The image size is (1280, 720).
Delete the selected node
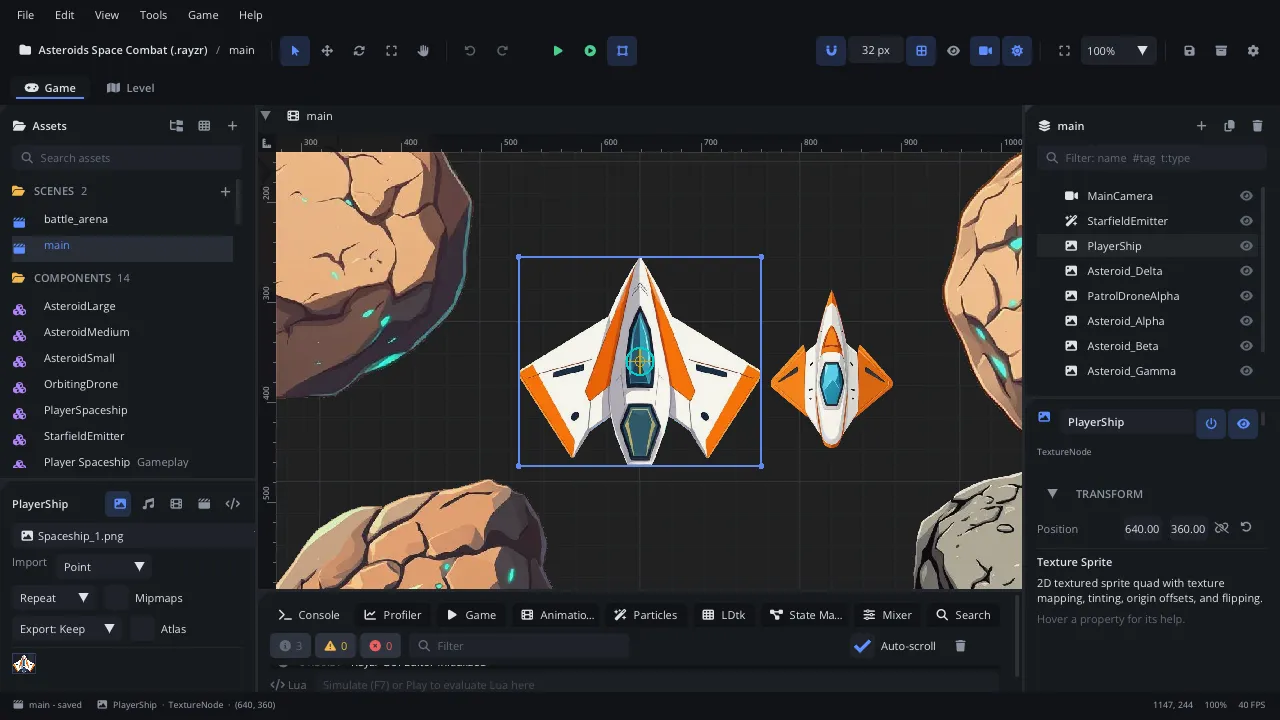click(x=1257, y=126)
